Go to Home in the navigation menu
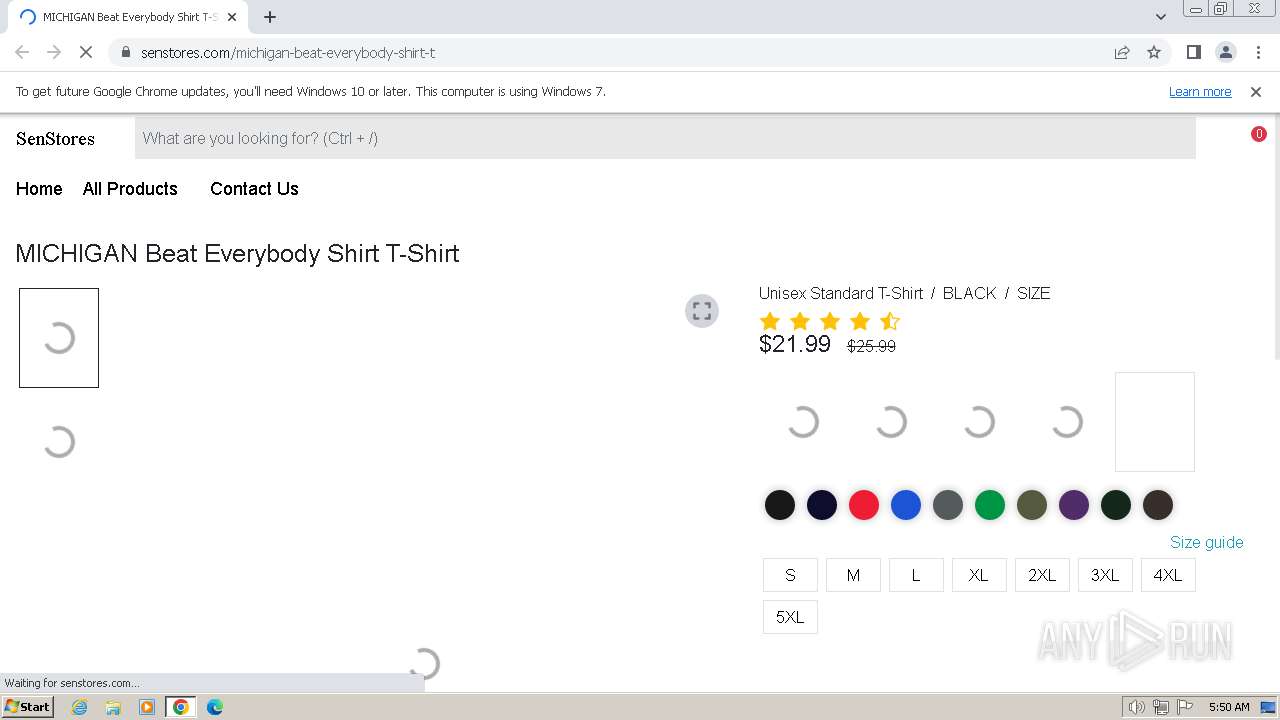The height and width of the screenshot is (720, 1280). click(39, 189)
